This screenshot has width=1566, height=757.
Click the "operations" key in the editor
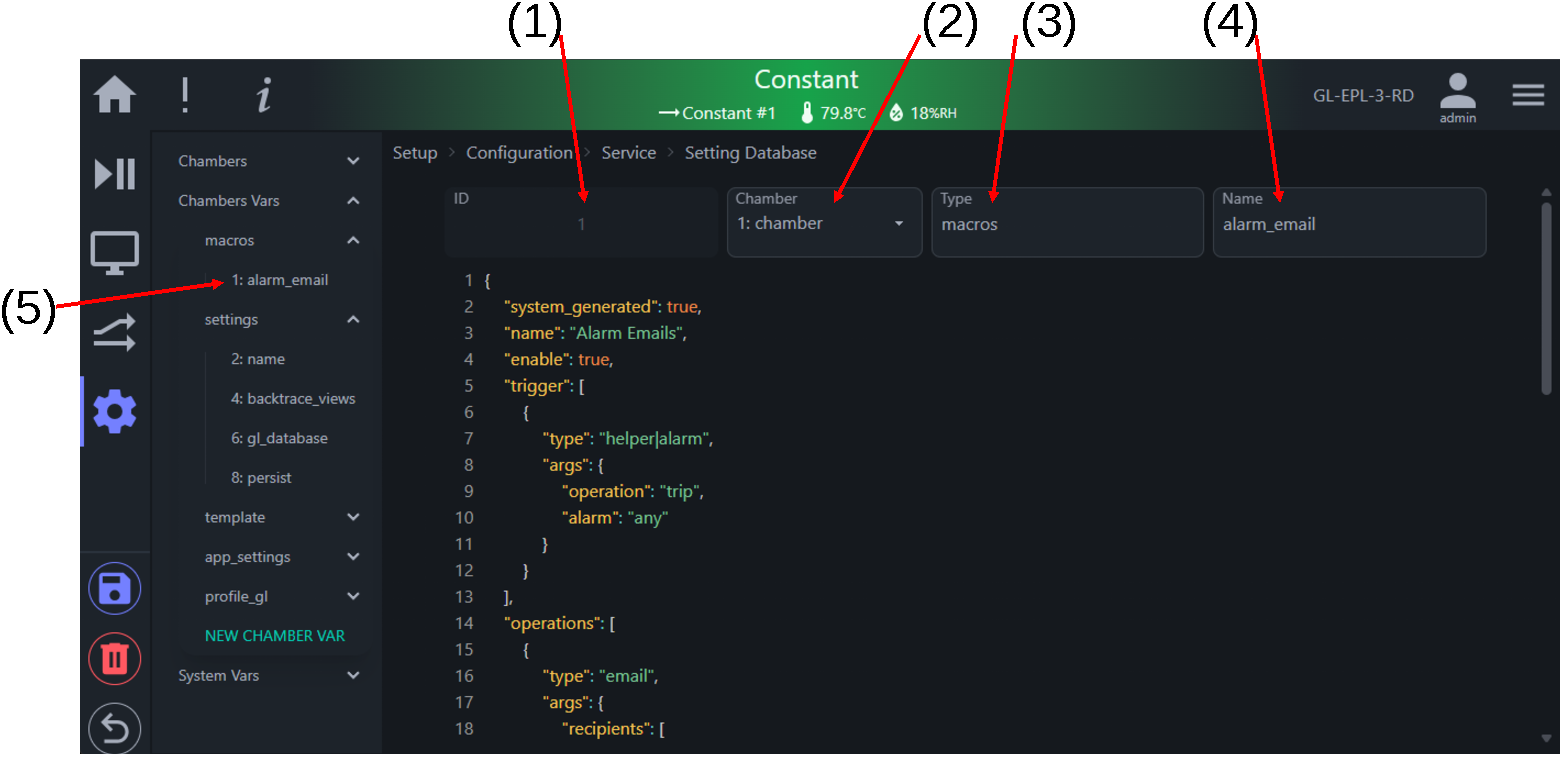pyautogui.click(x=550, y=623)
